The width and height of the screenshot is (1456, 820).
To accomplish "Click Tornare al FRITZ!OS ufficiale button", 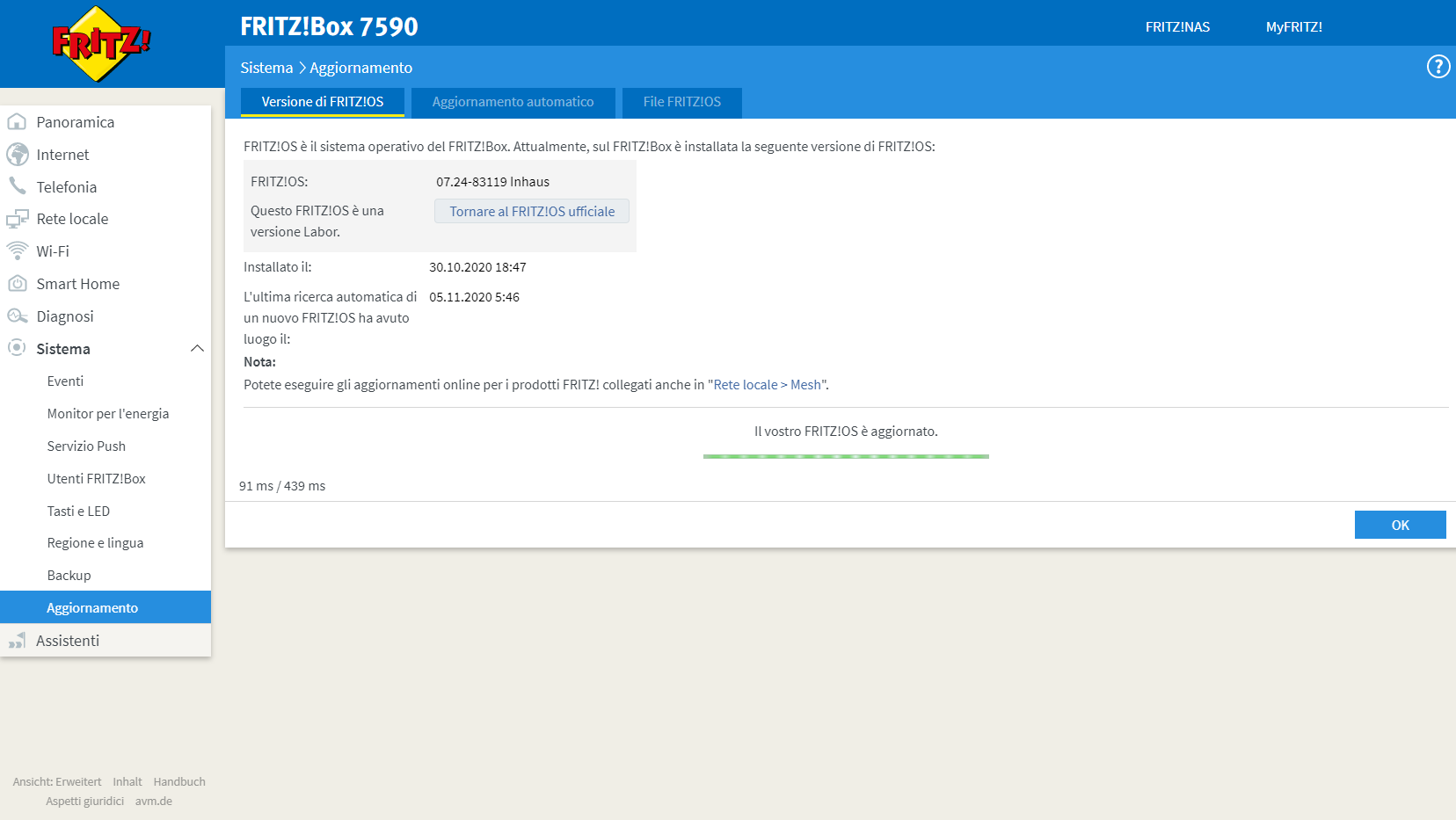I will tap(532, 211).
